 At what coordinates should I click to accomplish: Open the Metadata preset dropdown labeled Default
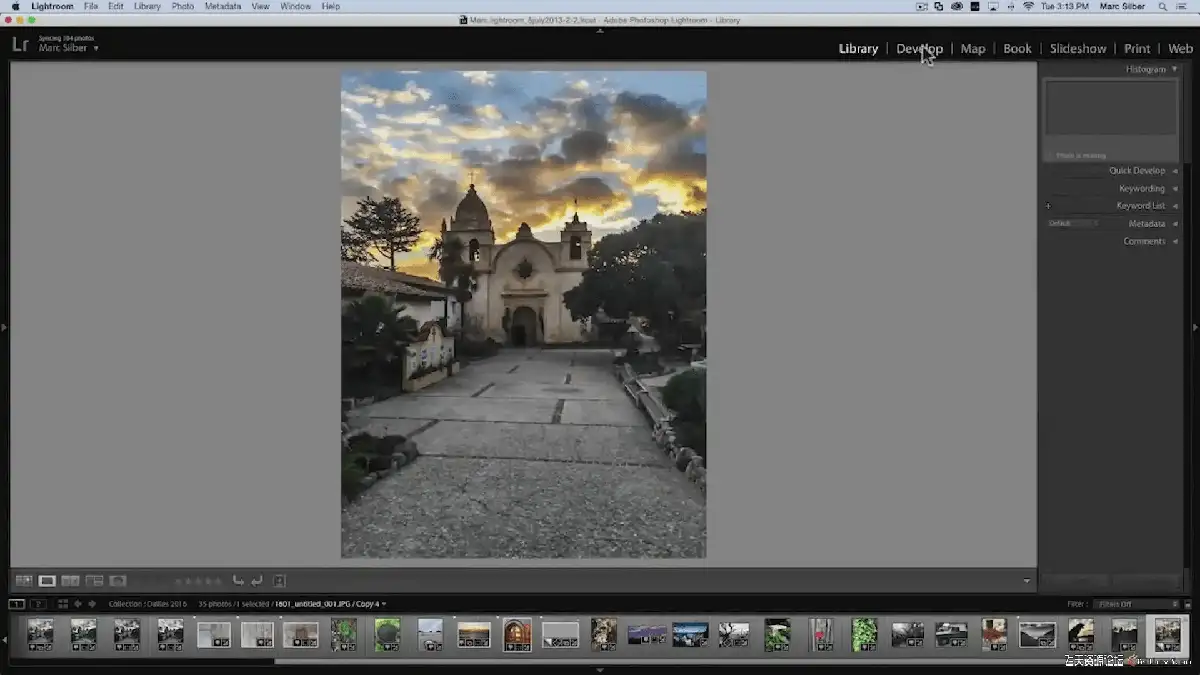tap(1072, 224)
